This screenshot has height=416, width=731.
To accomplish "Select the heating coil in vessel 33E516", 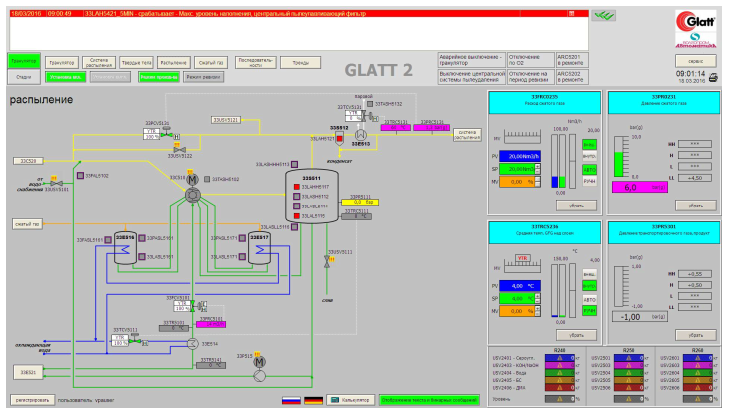I will [125, 250].
